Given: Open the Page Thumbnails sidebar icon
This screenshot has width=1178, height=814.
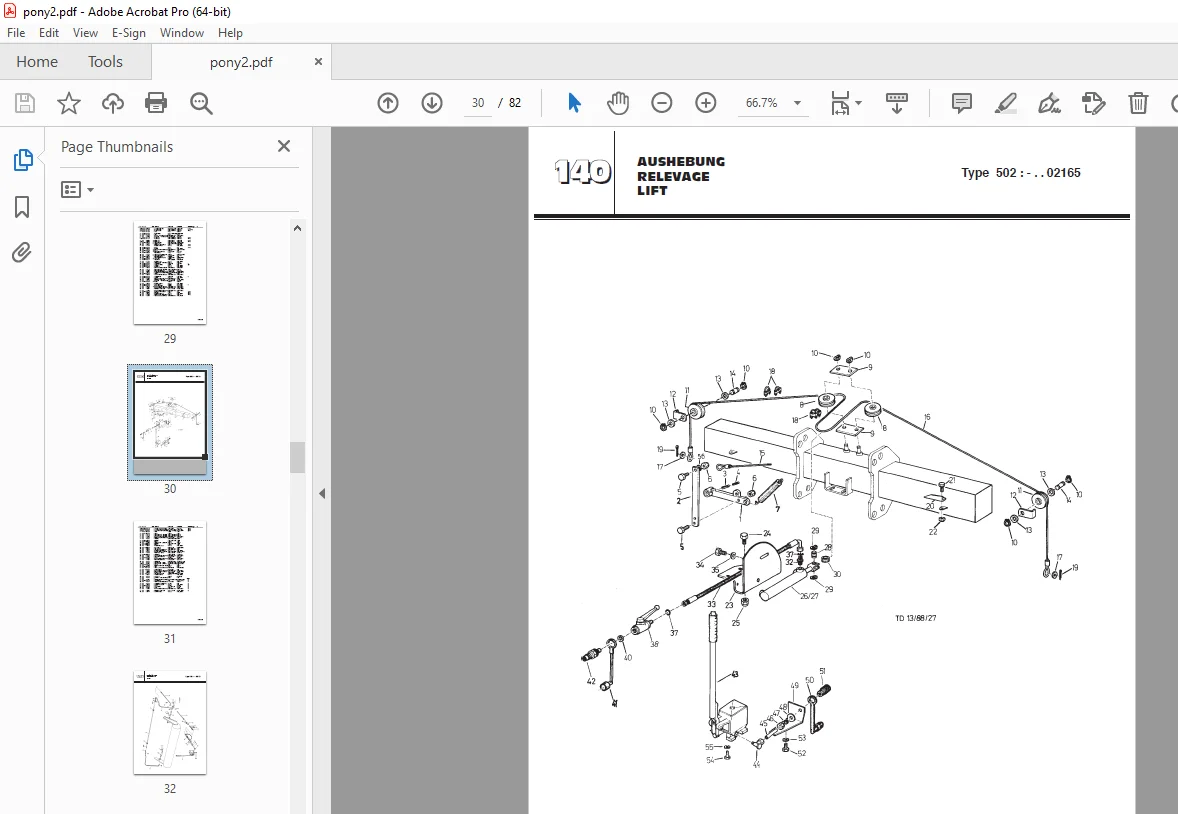Looking at the screenshot, I should (23, 159).
